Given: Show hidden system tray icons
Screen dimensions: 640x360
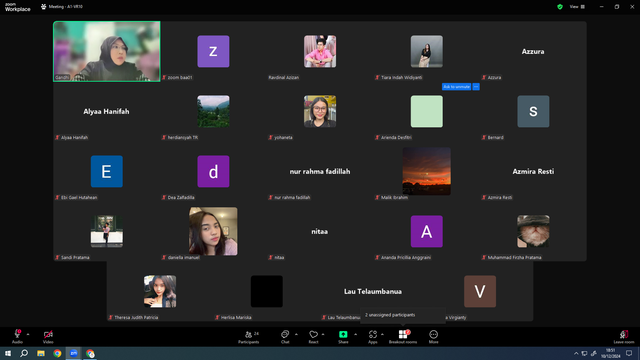Looking at the screenshot, I should point(576,353).
